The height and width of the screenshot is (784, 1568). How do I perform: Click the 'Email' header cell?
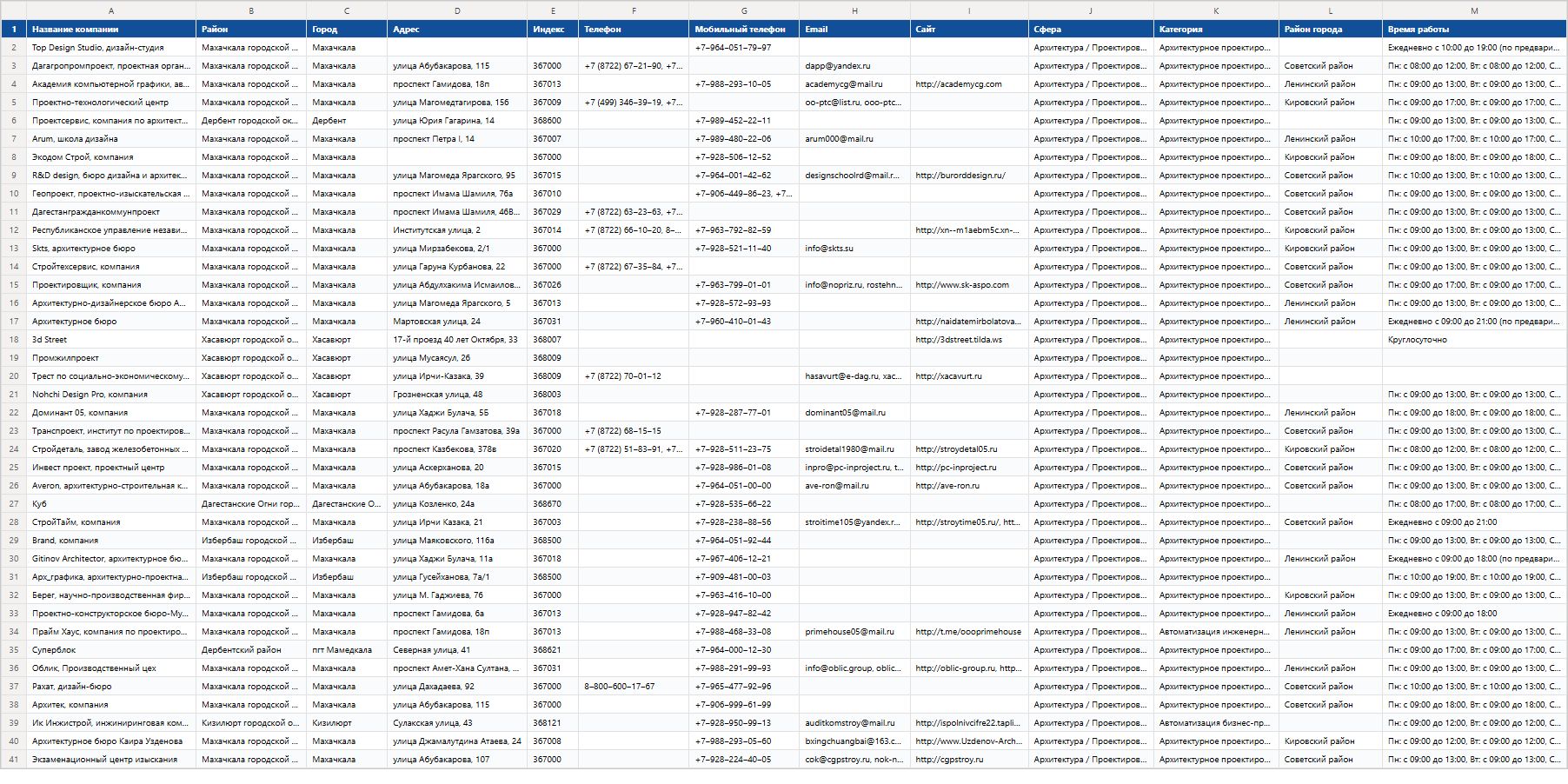[854, 30]
